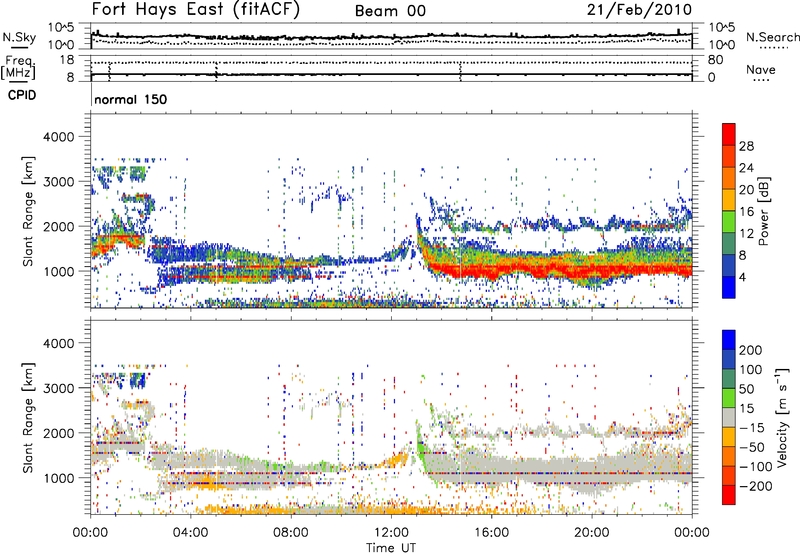Click the "Velocity [m s-1]" colorbar title

[x=782, y=417]
